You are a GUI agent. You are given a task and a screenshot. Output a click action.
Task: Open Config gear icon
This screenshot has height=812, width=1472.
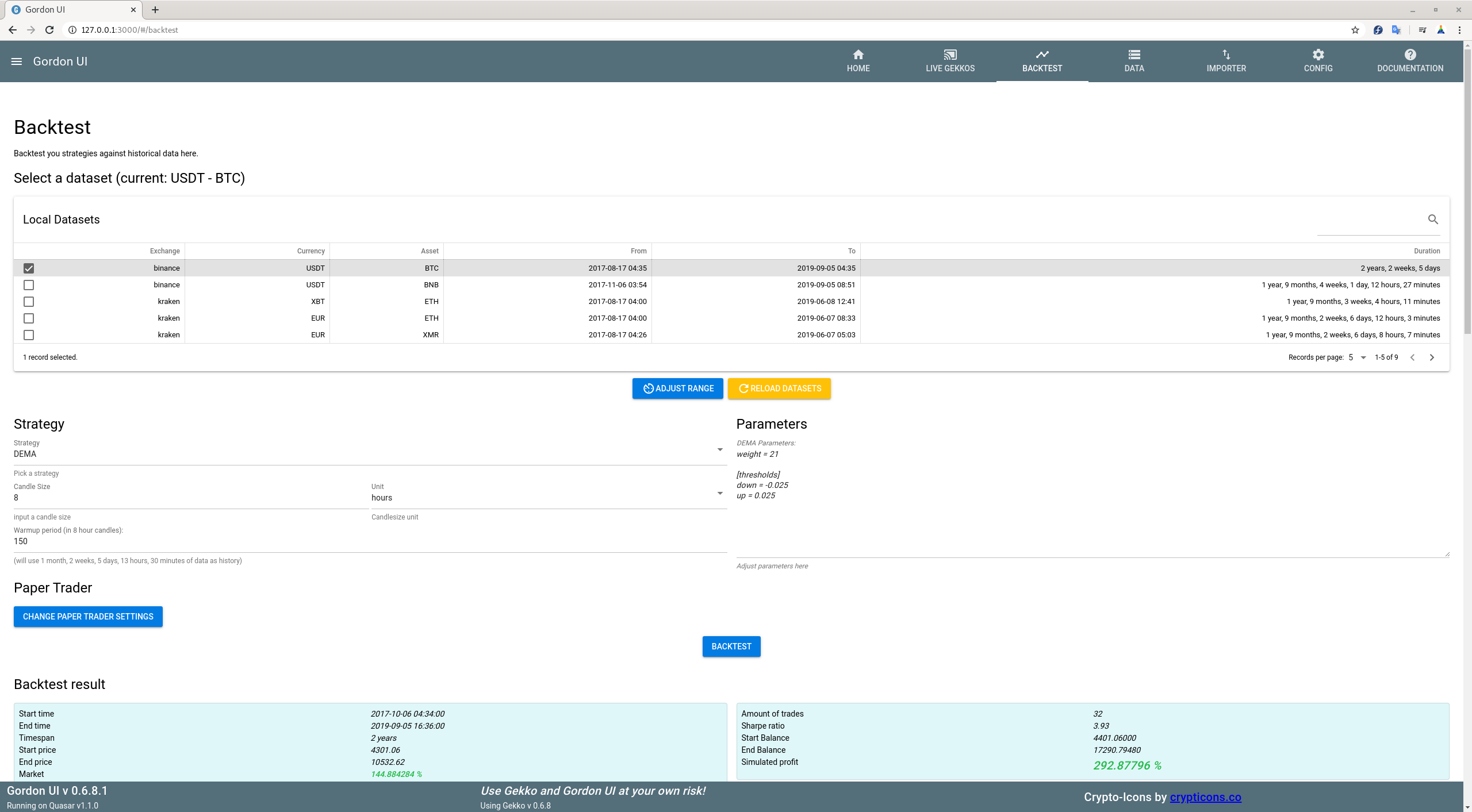pos(1318,55)
